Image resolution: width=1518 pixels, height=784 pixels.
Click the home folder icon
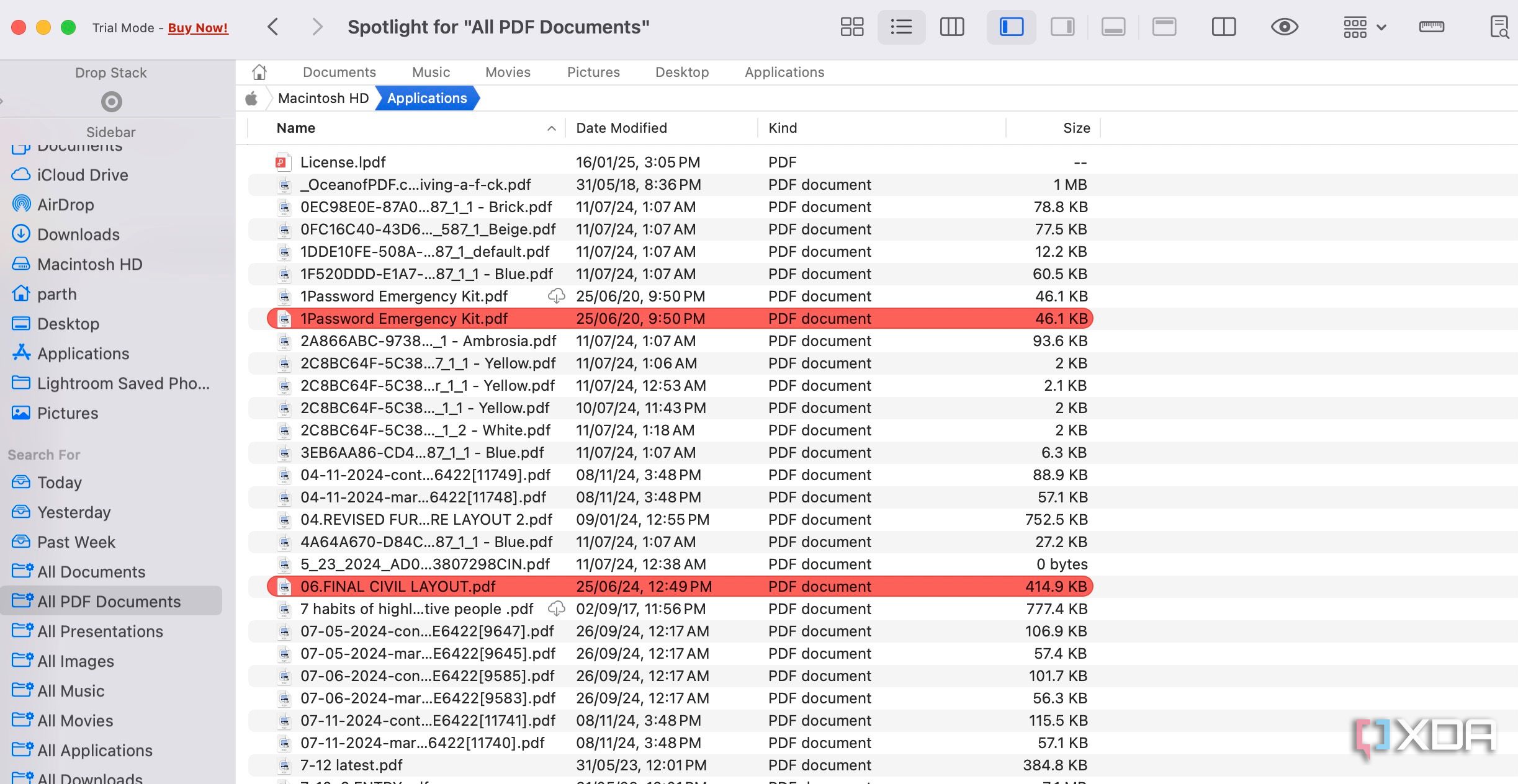click(x=259, y=73)
